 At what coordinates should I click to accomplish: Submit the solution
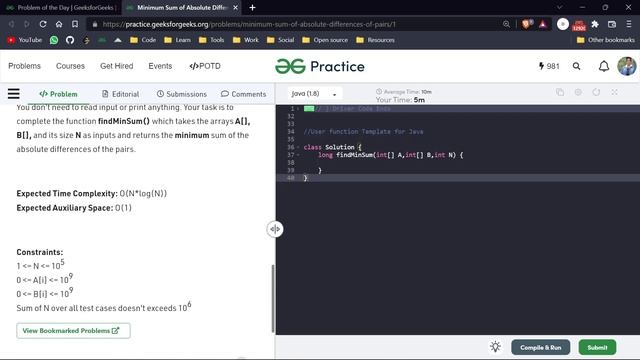click(597, 347)
